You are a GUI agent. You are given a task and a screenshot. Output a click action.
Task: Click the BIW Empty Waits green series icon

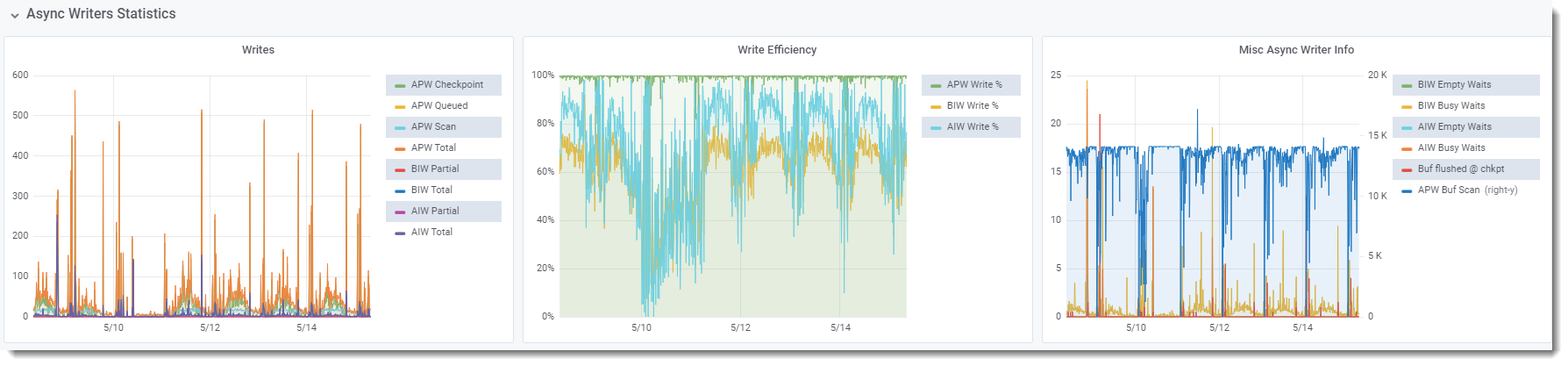[1407, 85]
